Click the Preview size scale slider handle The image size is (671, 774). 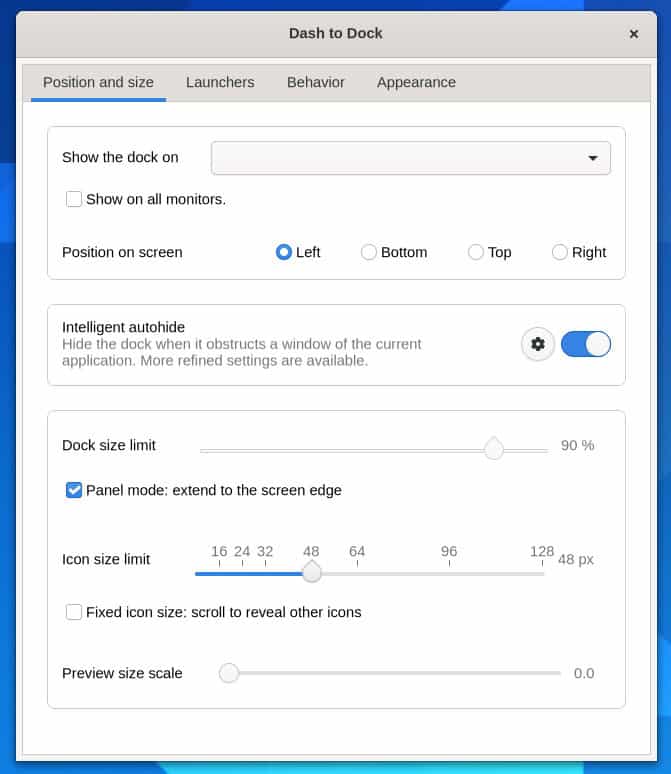tap(229, 673)
